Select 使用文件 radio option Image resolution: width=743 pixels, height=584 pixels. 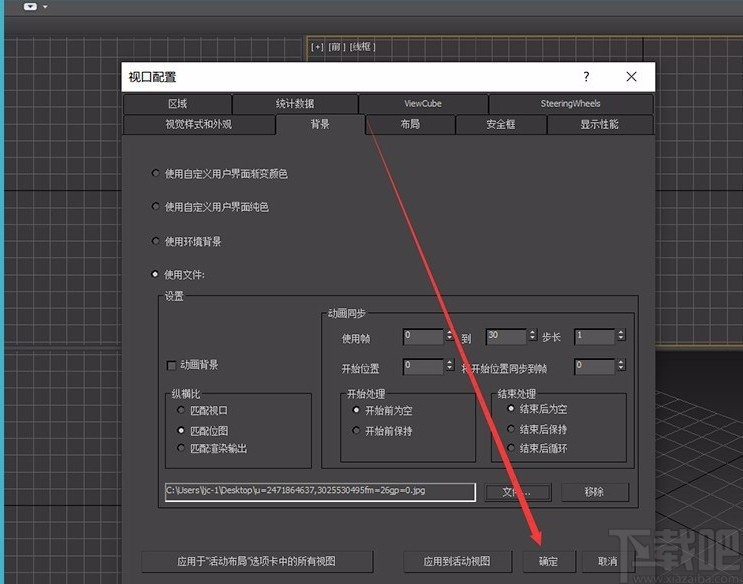155,274
